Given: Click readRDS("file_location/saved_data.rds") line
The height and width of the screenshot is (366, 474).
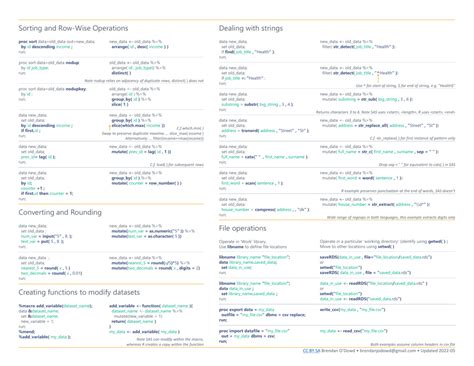Looking at the screenshot, I should pyautogui.click(x=374, y=284).
